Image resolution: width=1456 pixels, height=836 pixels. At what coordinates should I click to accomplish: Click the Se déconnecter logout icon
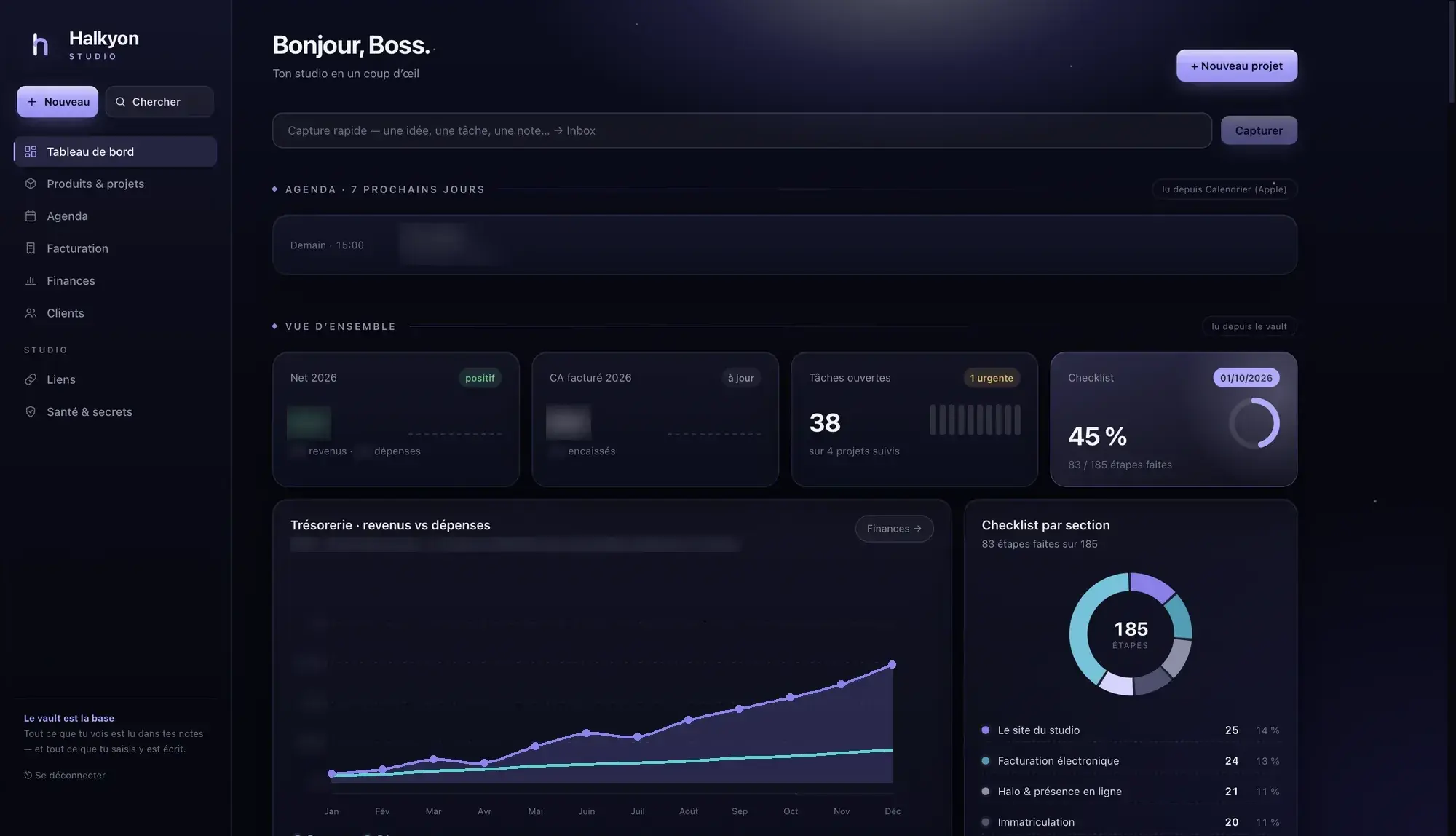pyautogui.click(x=28, y=775)
